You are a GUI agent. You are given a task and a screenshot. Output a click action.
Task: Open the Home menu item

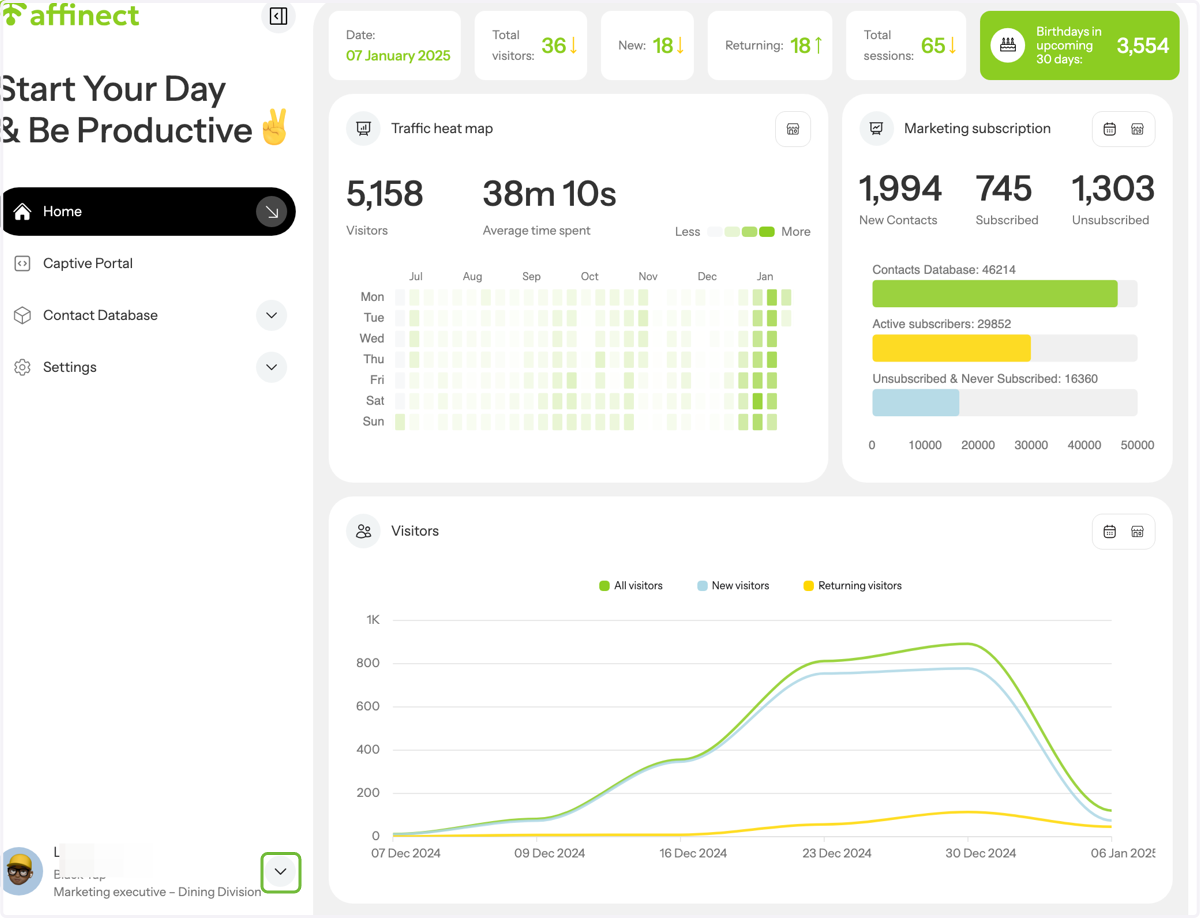tap(148, 212)
